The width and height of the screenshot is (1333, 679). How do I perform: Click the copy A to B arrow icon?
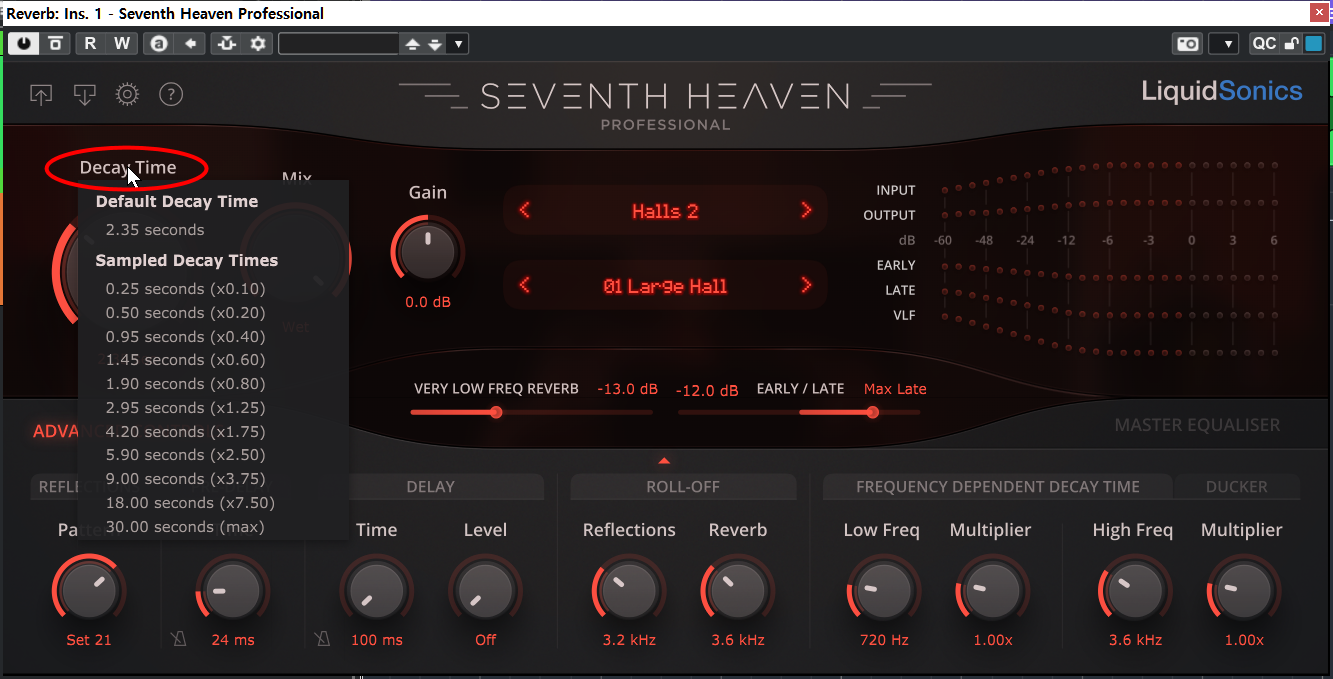[191, 43]
